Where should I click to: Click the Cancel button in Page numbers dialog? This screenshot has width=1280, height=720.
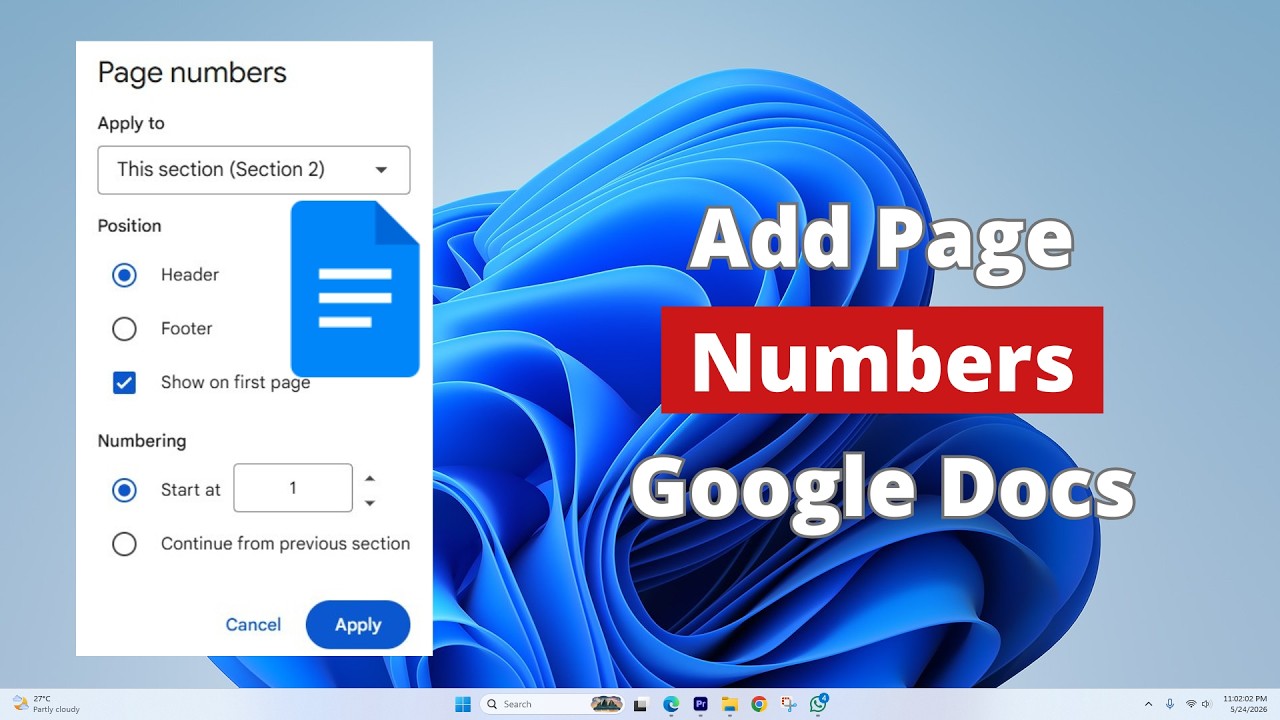pos(253,625)
